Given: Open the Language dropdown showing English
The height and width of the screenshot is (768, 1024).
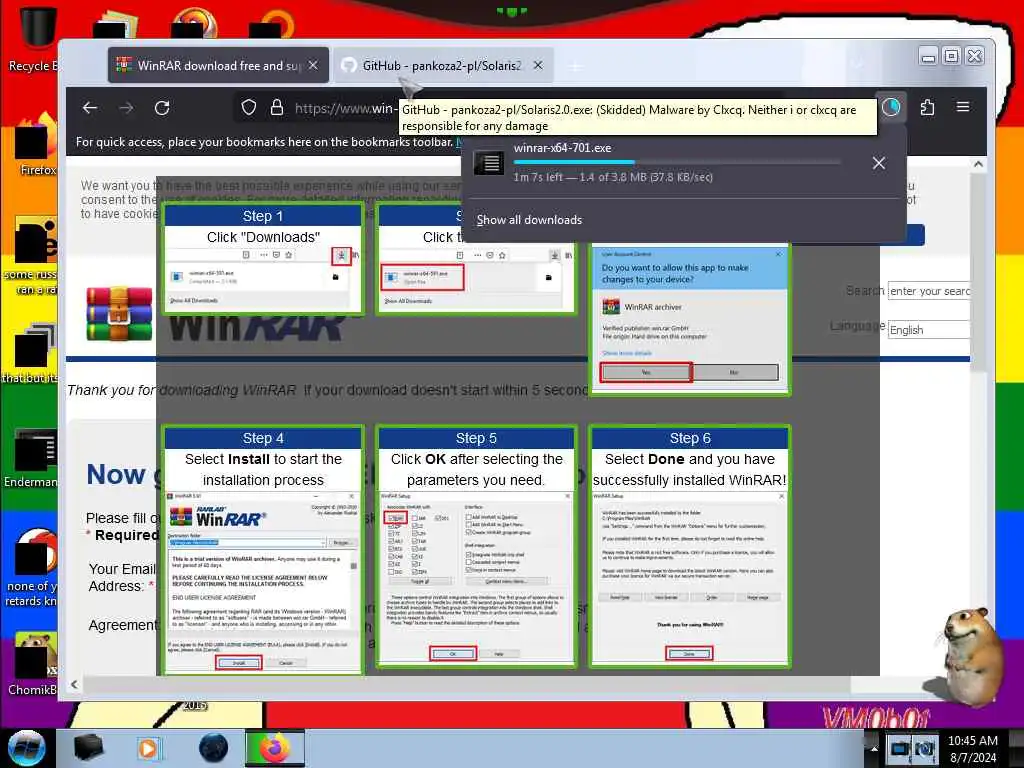Looking at the screenshot, I should coord(929,330).
